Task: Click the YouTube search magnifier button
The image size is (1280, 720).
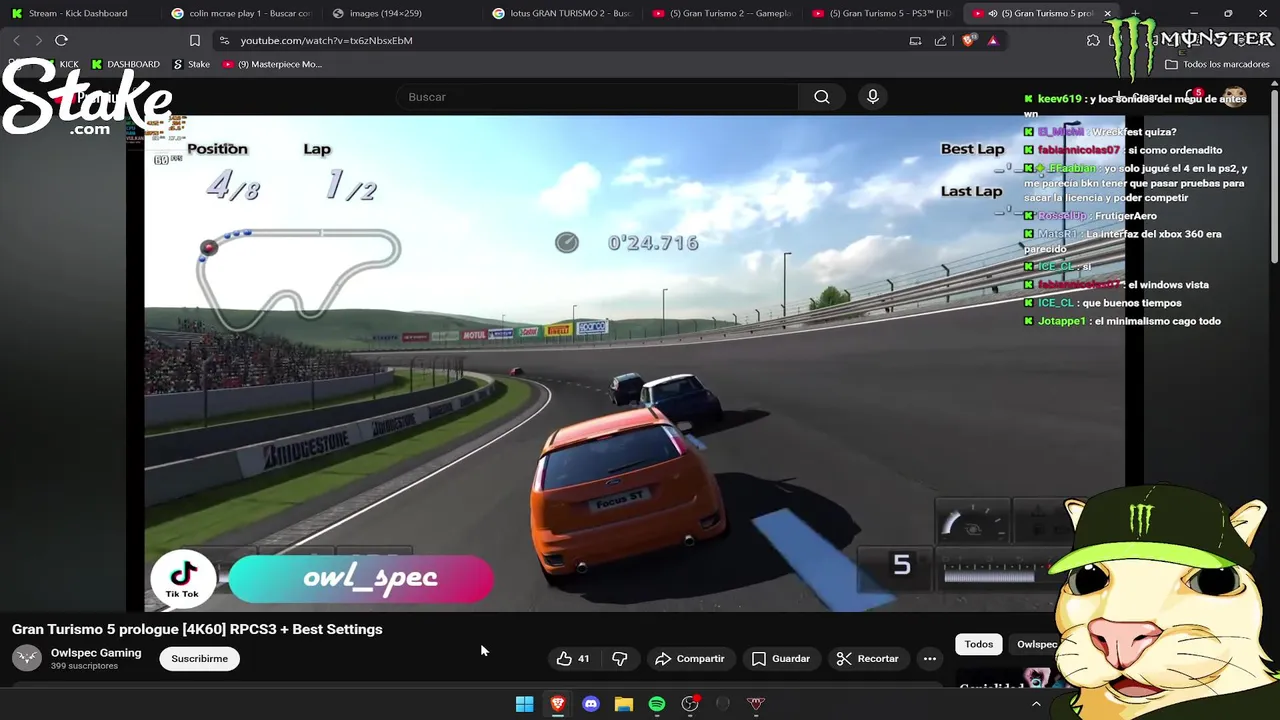Action: click(821, 97)
